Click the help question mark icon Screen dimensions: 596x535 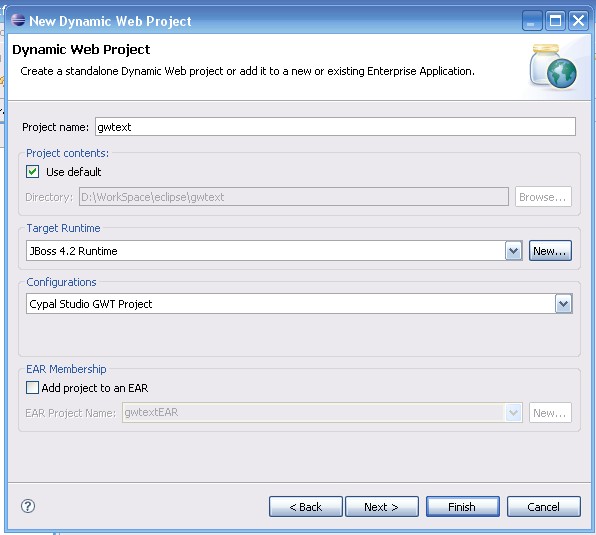click(x=28, y=506)
